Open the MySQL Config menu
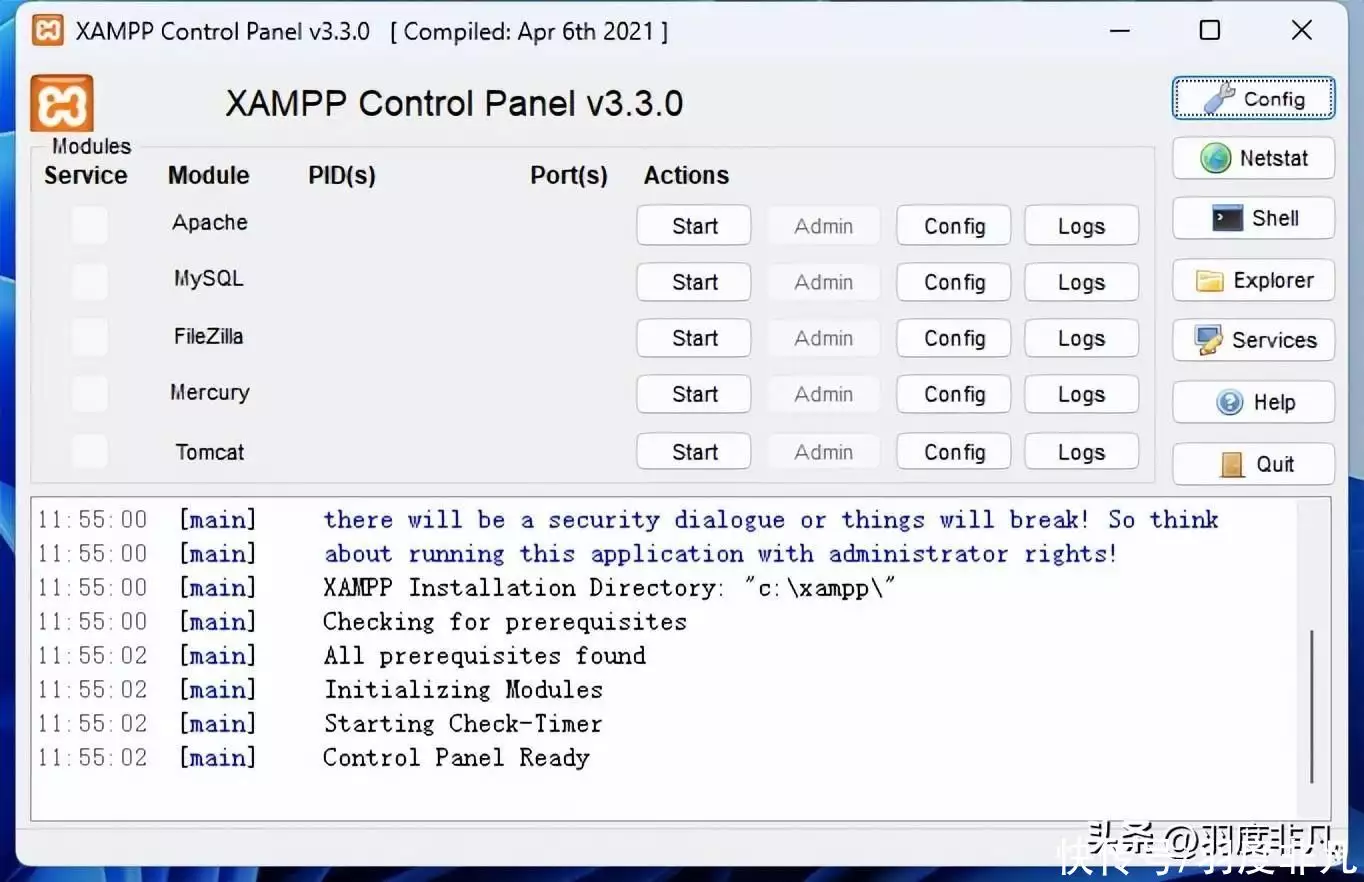This screenshot has height=882, width=1364. pyautogui.click(x=954, y=282)
